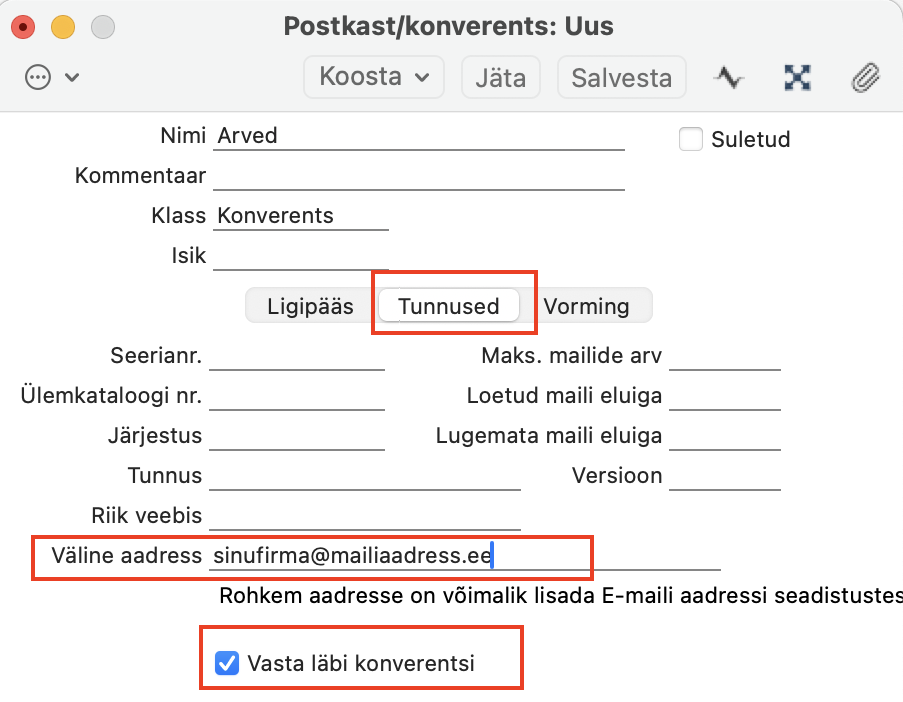Screen dimensions: 903x702
Task: Uncheck Vasta läbi konverentsi checkbox
Action: [x=228, y=662]
